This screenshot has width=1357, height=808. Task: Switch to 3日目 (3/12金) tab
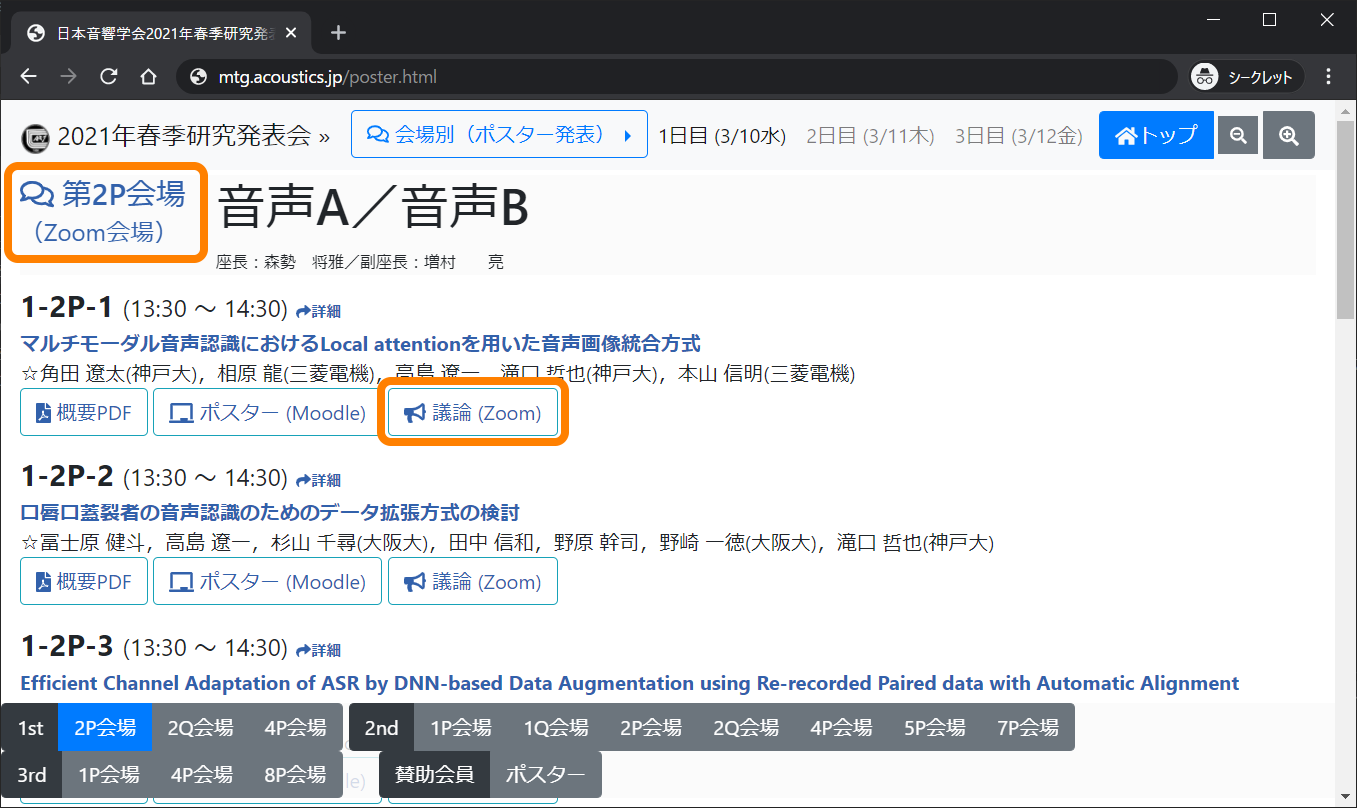pyautogui.click(x=1018, y=136)
